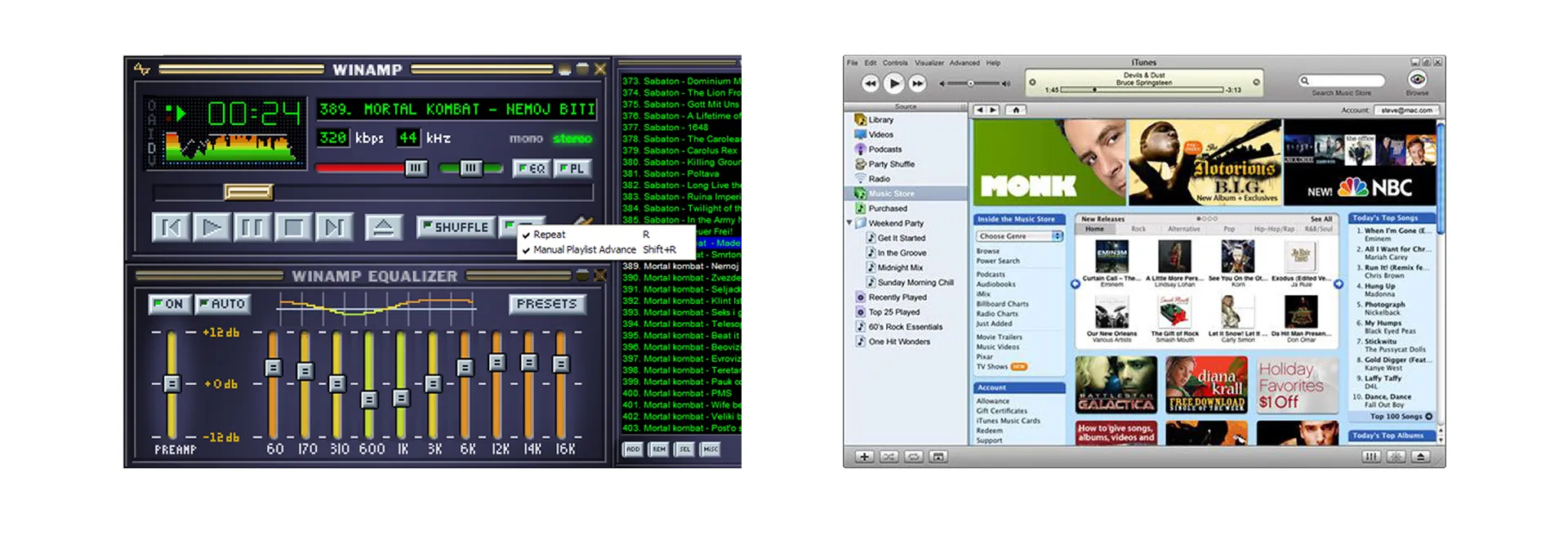
Task: Click the Winamp eject button
Action: click(x=383, y=227)
